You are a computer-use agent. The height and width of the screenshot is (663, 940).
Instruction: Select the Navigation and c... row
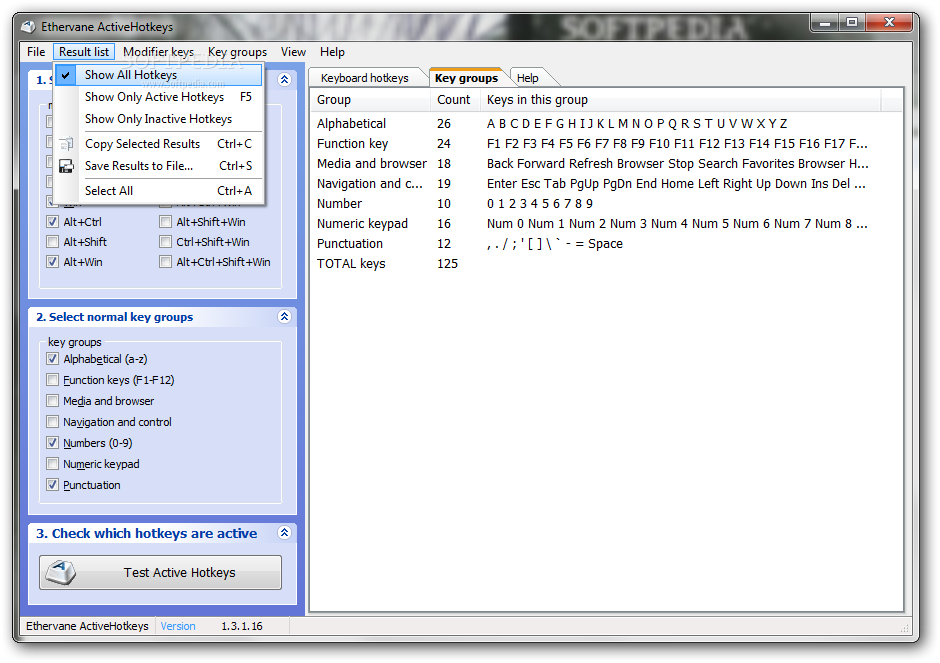point(605,183)
